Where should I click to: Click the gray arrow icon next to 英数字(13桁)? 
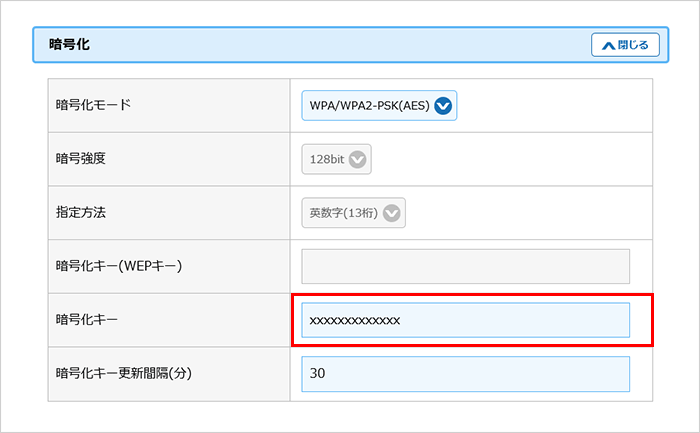[391, 212]
